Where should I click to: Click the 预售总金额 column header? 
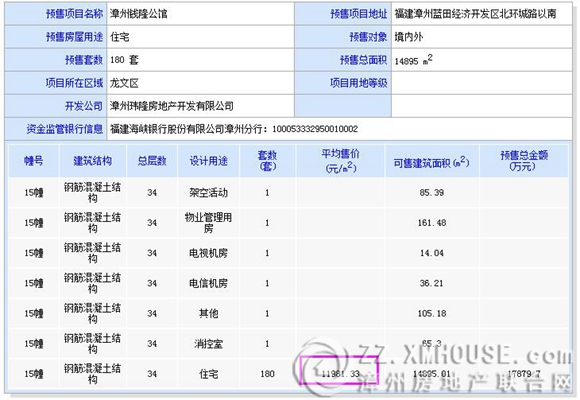524,161
